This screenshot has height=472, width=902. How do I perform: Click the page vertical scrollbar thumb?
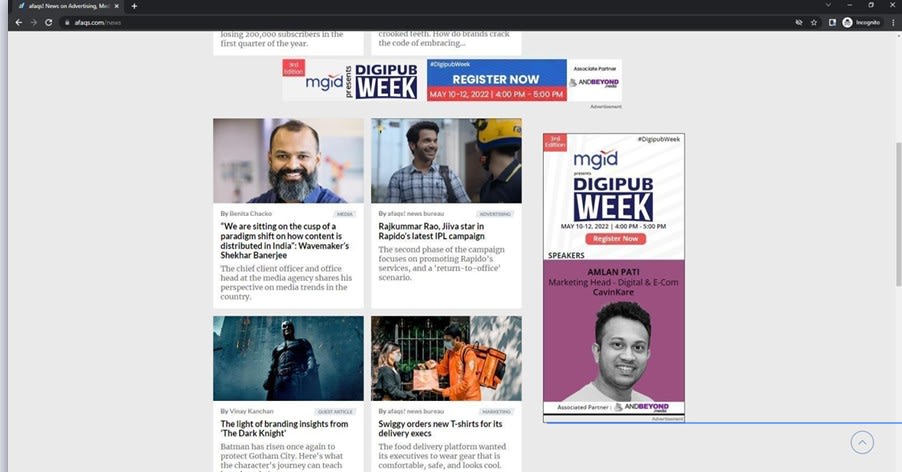pos(897,280)
